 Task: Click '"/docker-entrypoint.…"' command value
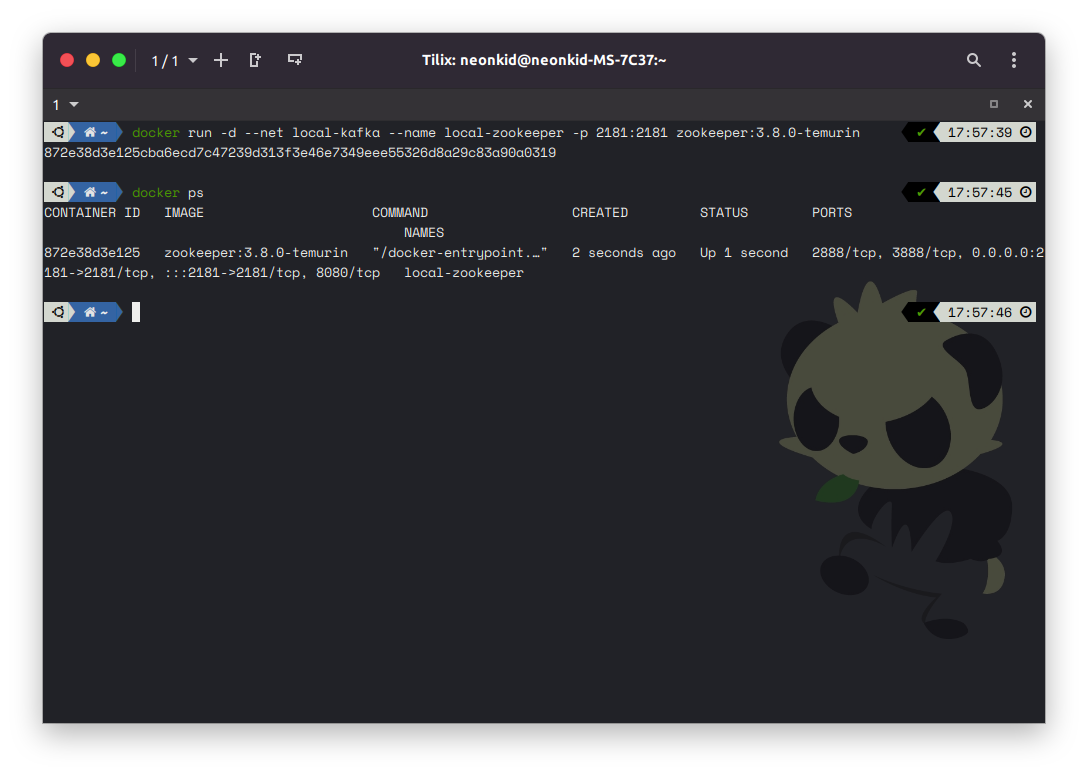459,253
